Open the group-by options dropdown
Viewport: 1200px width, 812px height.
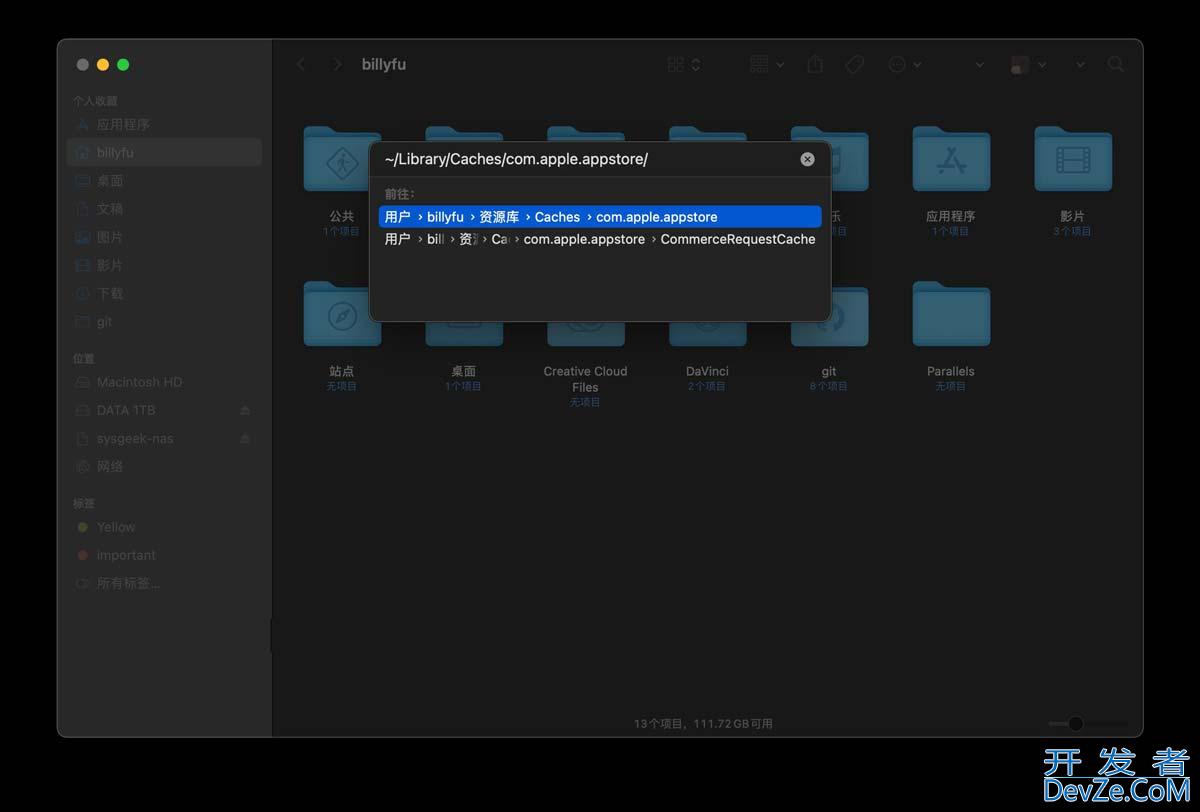[767, 64]
